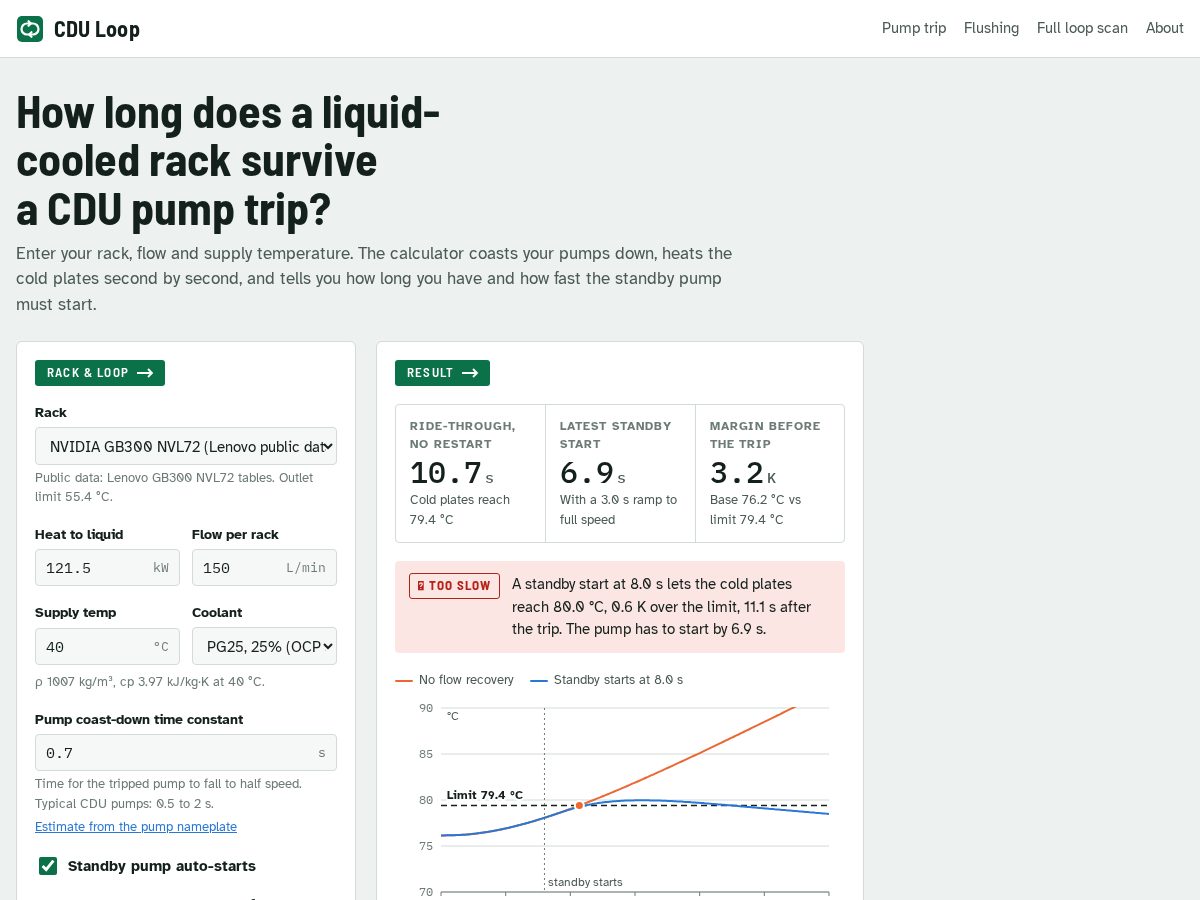Click the arrow in Rack & Loop badge
The height and width of the screenshot is (900, 1200).
tap(145, 373)
